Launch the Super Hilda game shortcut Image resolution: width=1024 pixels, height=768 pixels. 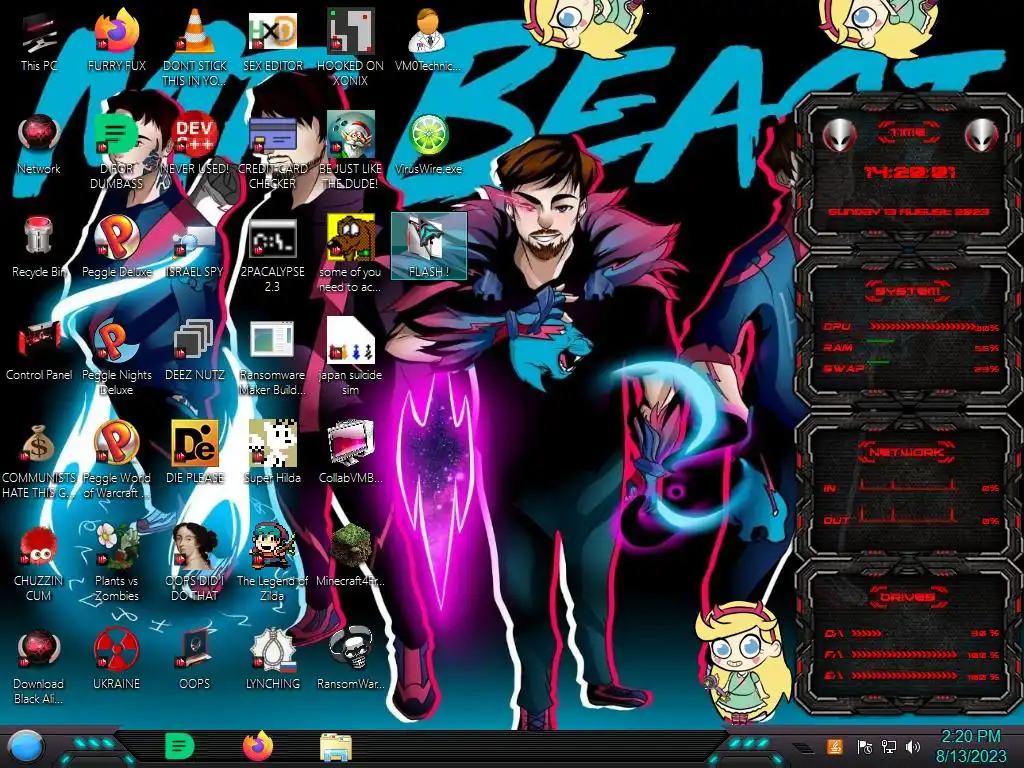[x=272, y=454]
